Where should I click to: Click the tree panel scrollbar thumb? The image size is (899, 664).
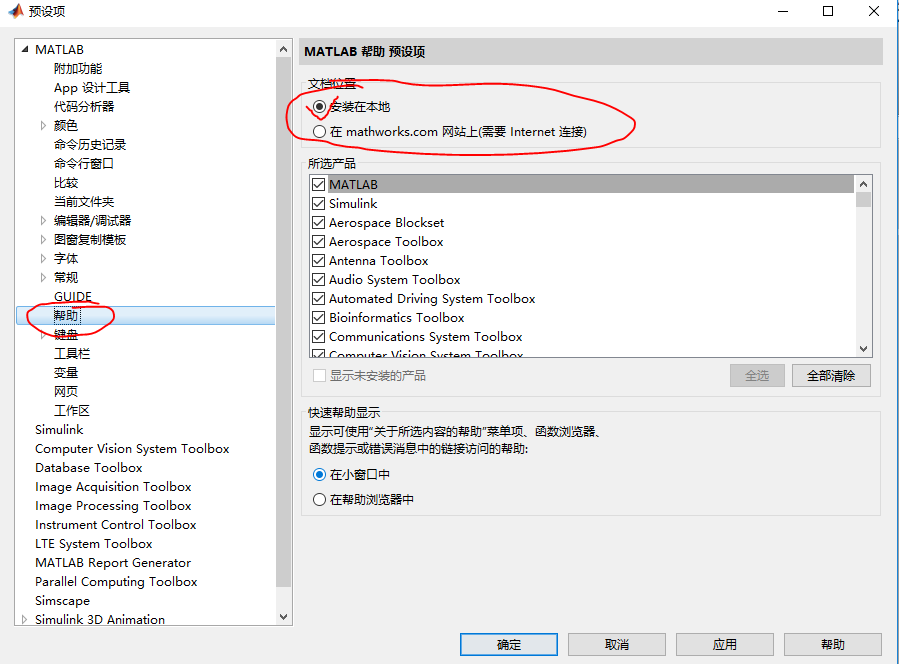(x=283, y=322)
